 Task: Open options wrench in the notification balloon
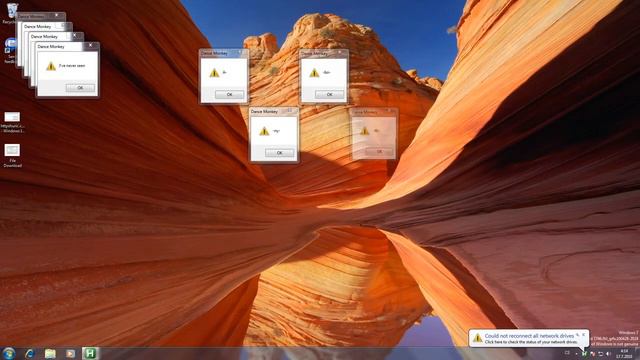coord(577,334)
